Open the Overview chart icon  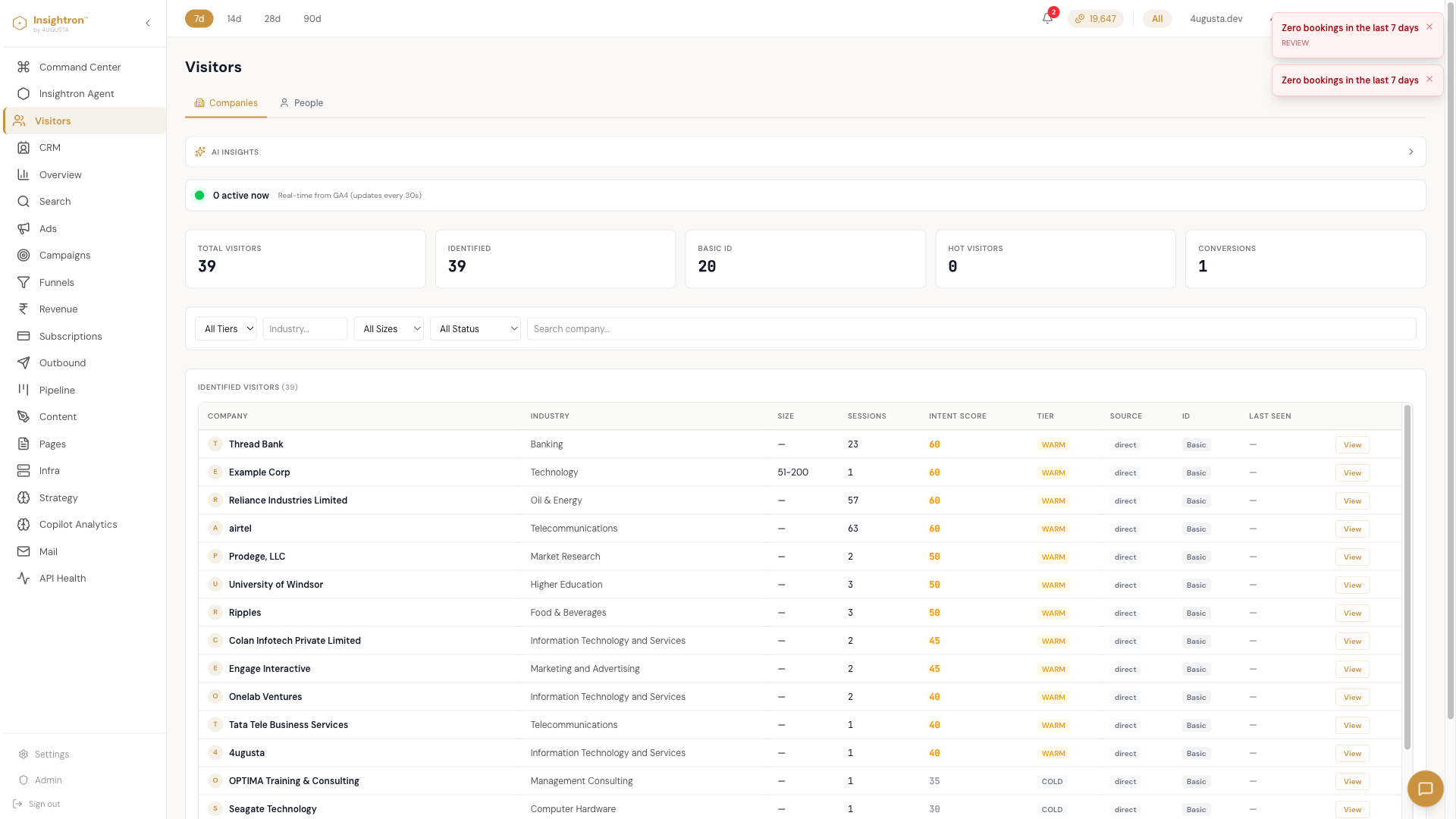[x=24, y=174]
